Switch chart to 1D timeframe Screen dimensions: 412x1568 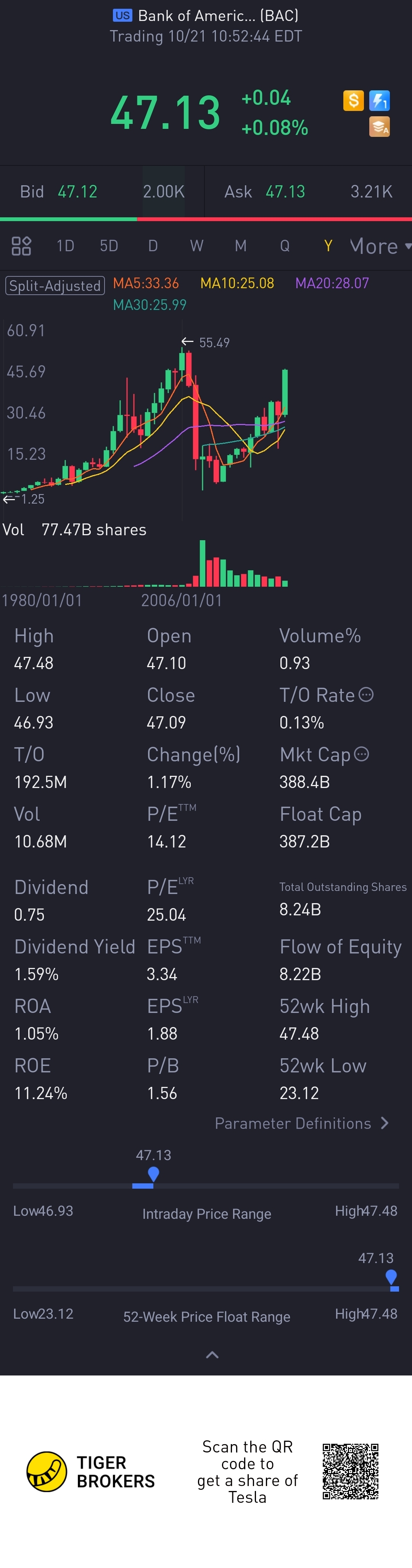(65, 246)
